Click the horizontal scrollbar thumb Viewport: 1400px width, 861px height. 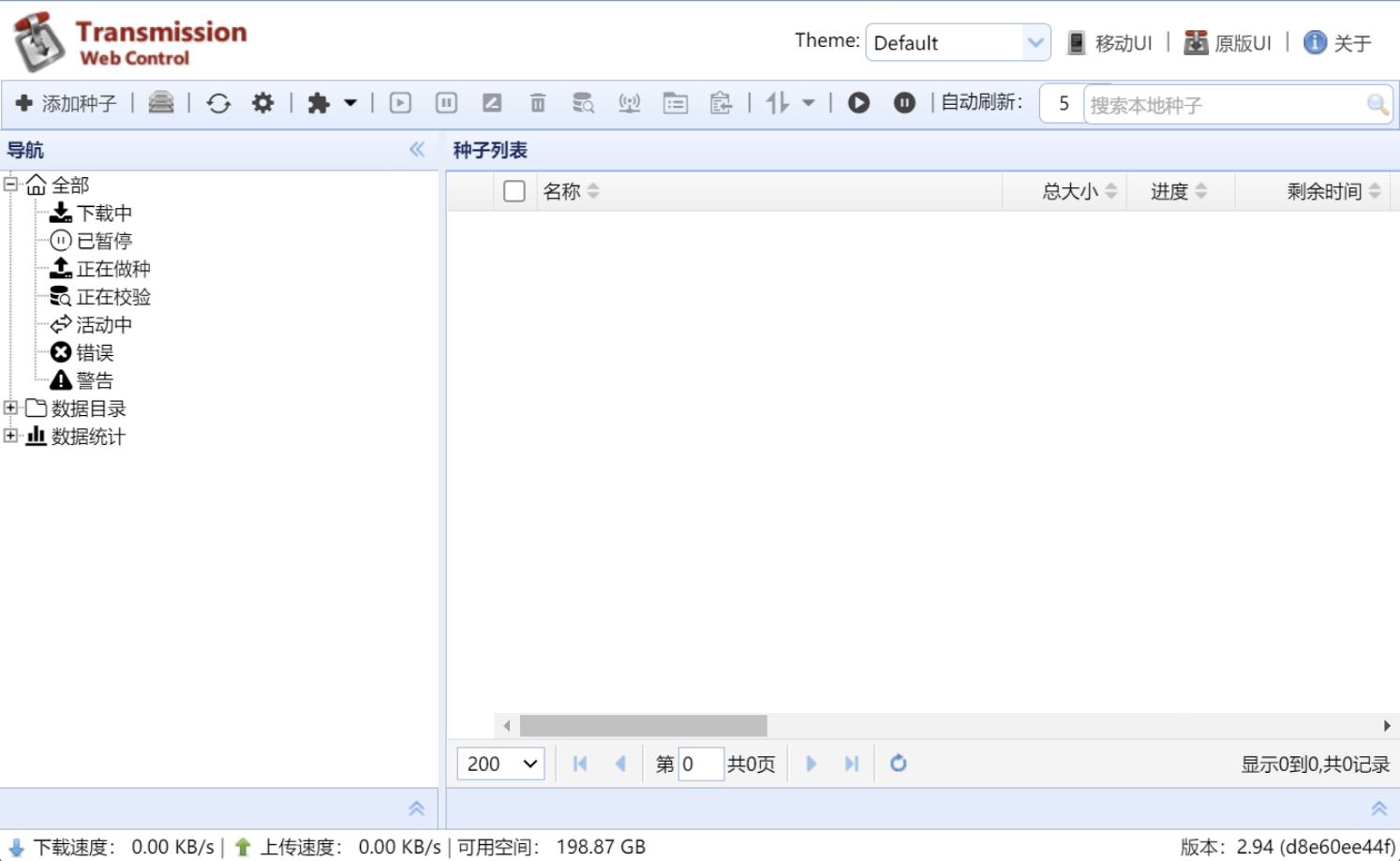643,726
